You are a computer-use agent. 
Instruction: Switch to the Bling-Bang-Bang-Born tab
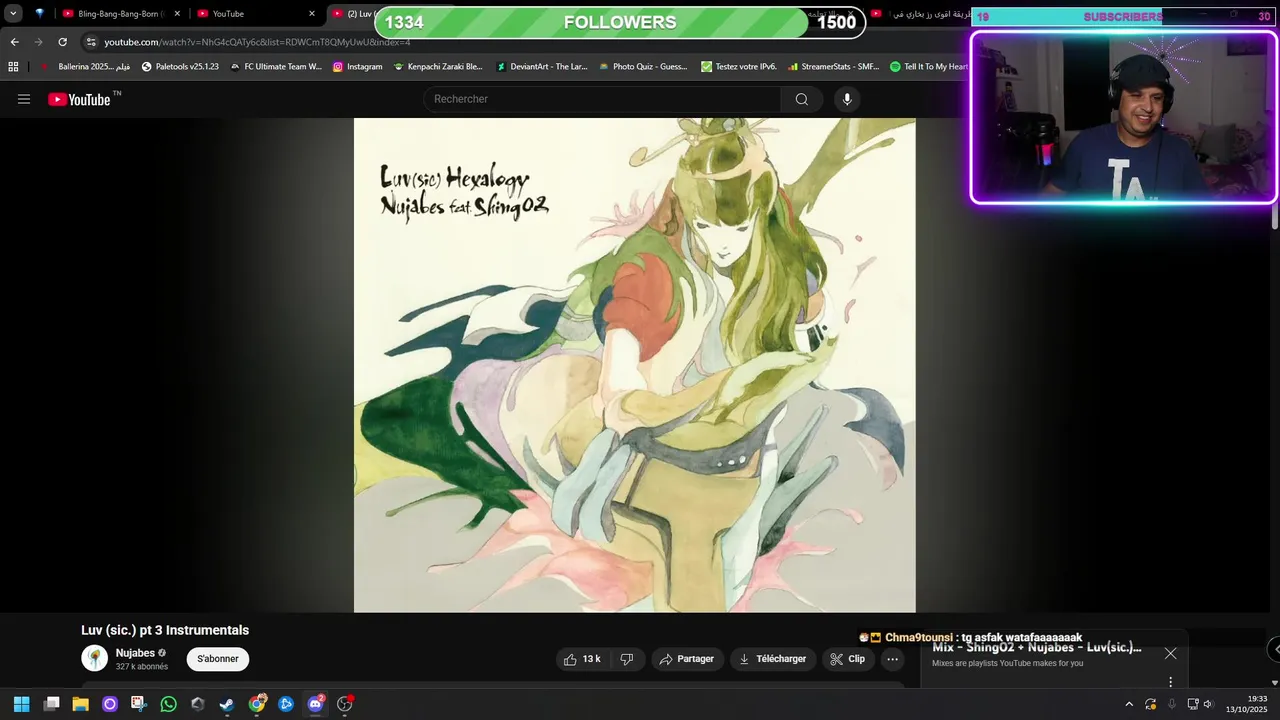point(120,14)
